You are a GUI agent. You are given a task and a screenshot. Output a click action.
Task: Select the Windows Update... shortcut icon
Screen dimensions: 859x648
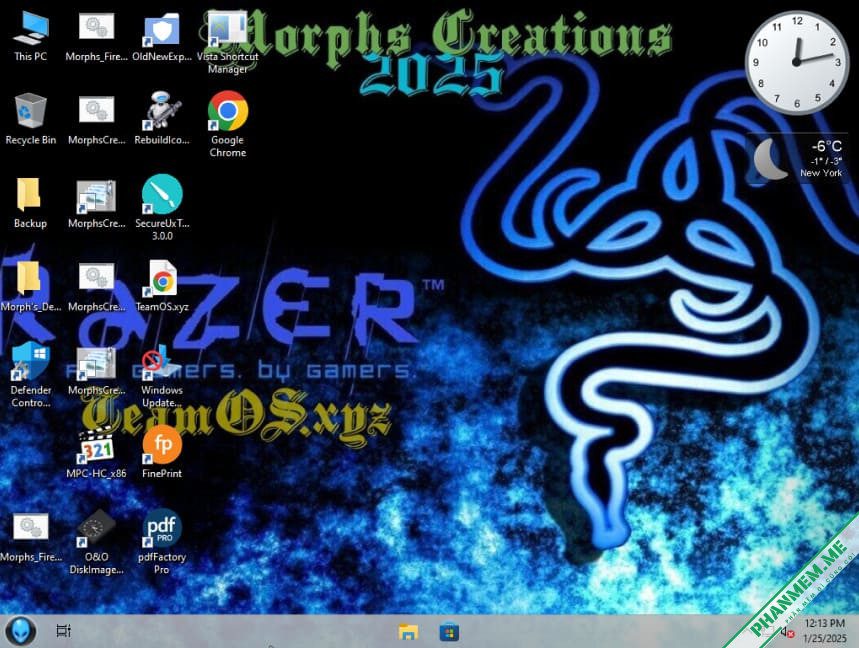162,375
